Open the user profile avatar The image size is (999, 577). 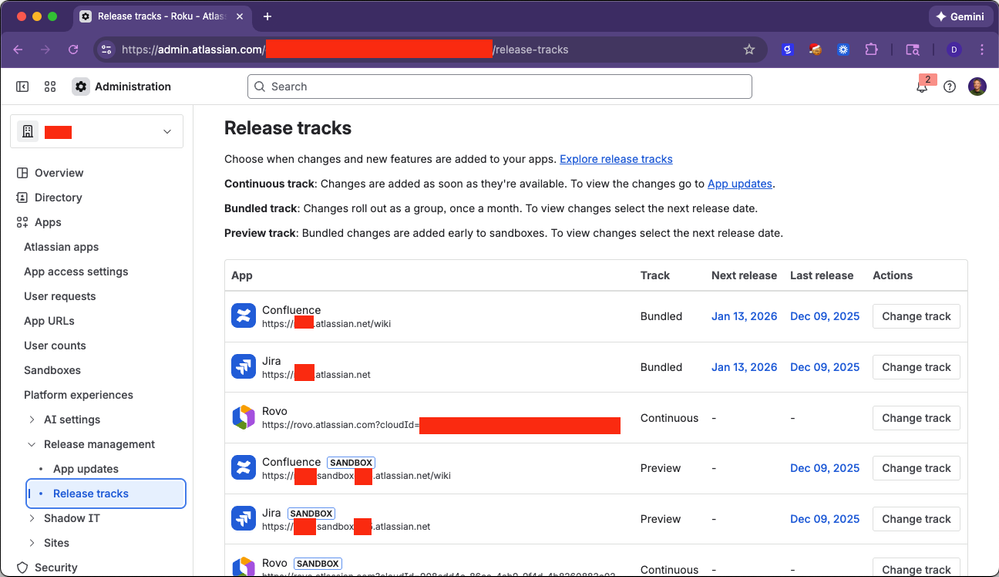(977, 87)
